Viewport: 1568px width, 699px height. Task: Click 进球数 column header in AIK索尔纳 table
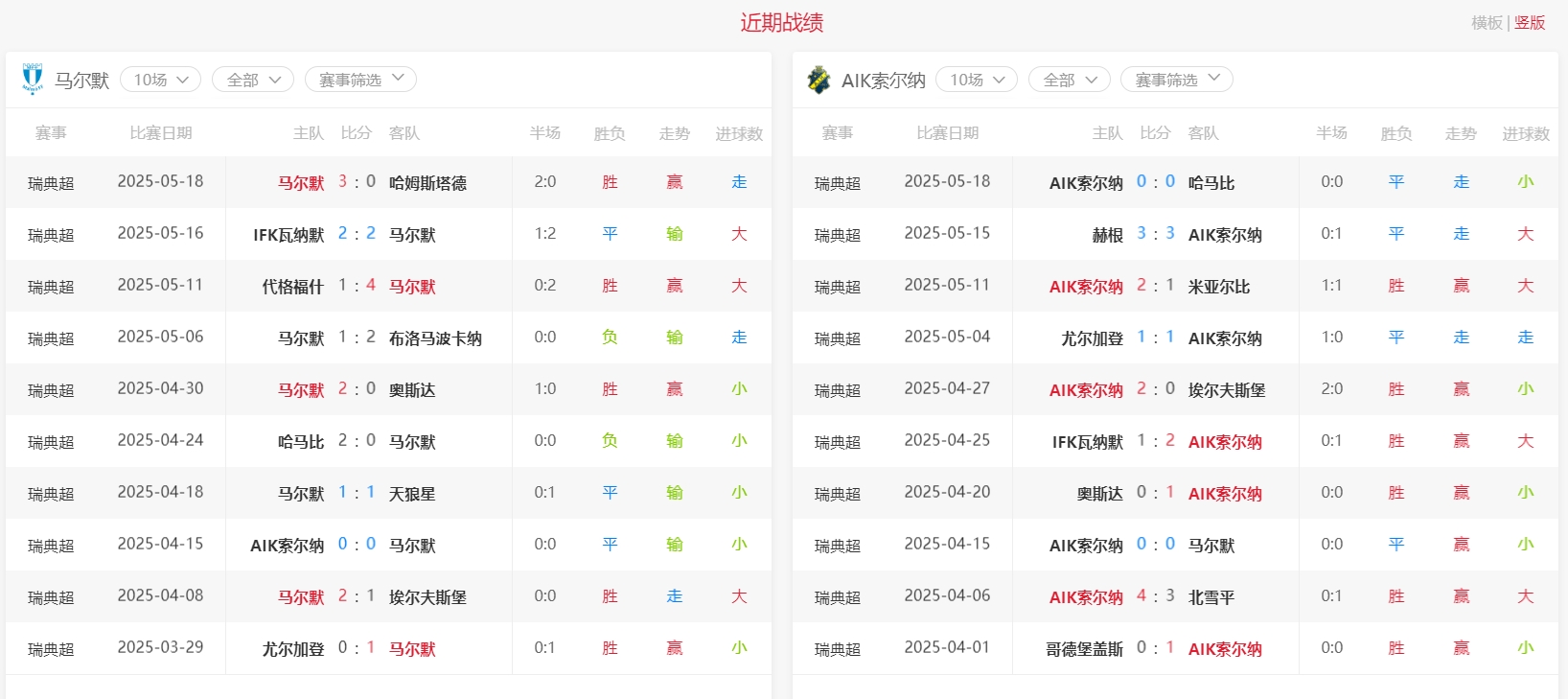pyautogui.click(x=1525, y=133)
